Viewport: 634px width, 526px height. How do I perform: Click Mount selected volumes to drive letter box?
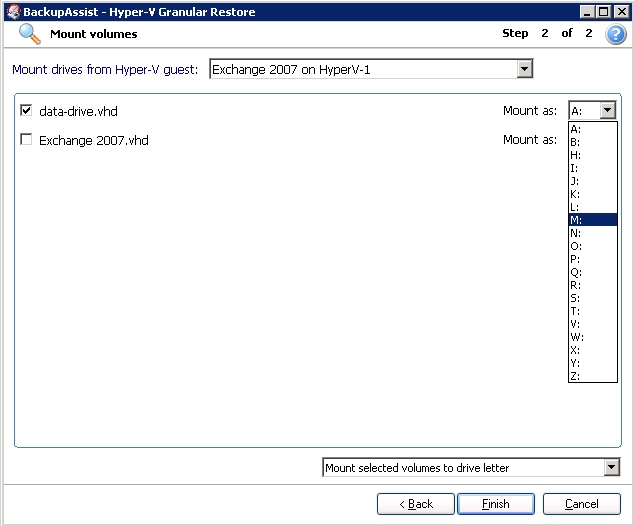[x=471, y=467]
